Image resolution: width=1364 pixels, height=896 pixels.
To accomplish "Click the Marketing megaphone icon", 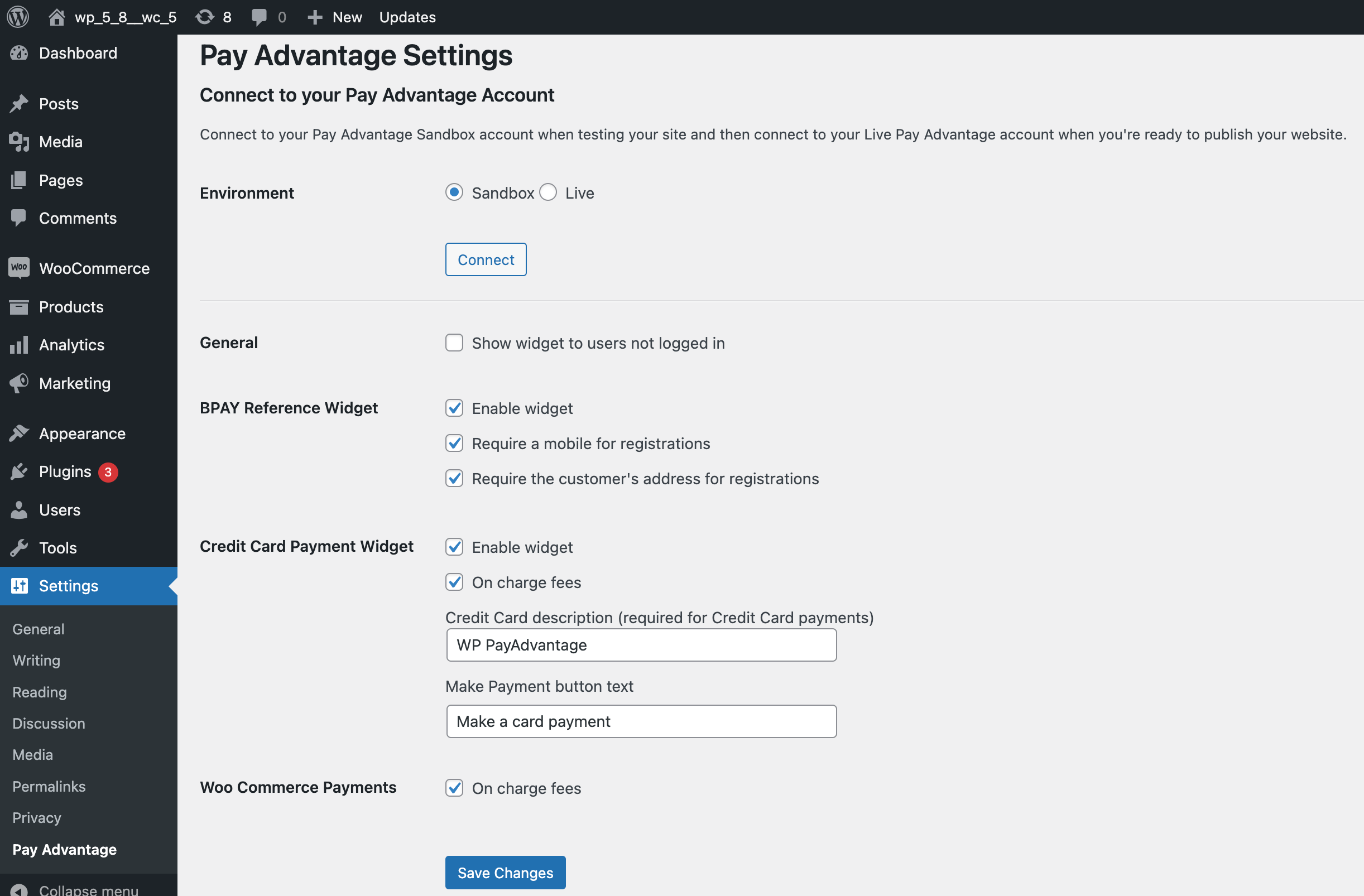I will pos(19,383).
